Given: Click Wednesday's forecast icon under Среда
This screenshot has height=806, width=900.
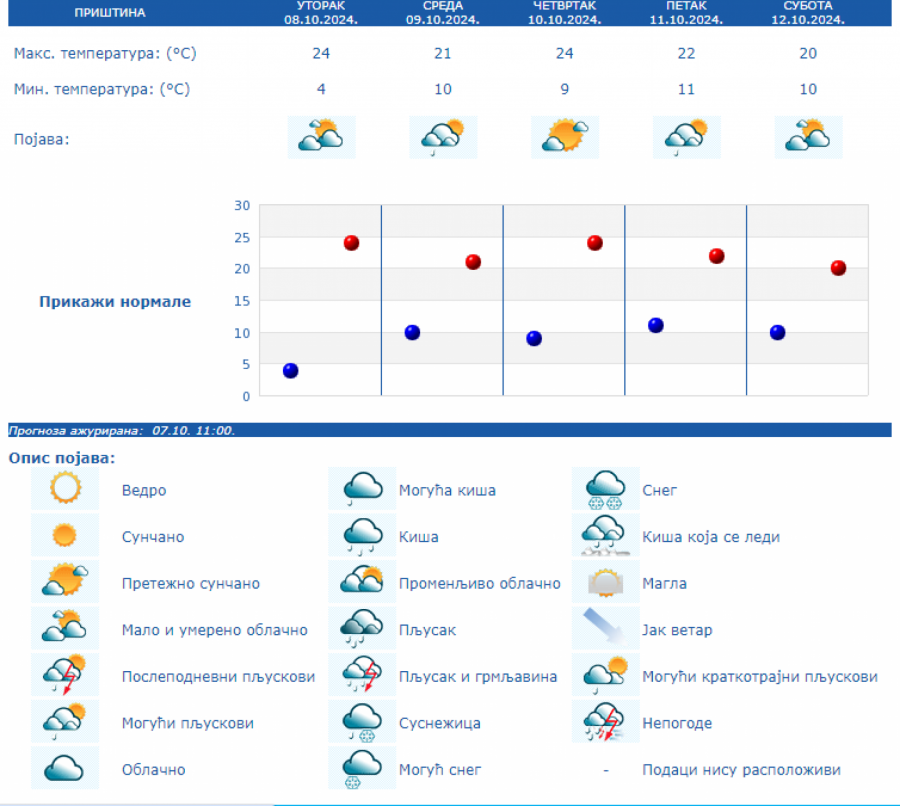Looking at the screenshot, I should pyautogui.click(x=443, y=137).
